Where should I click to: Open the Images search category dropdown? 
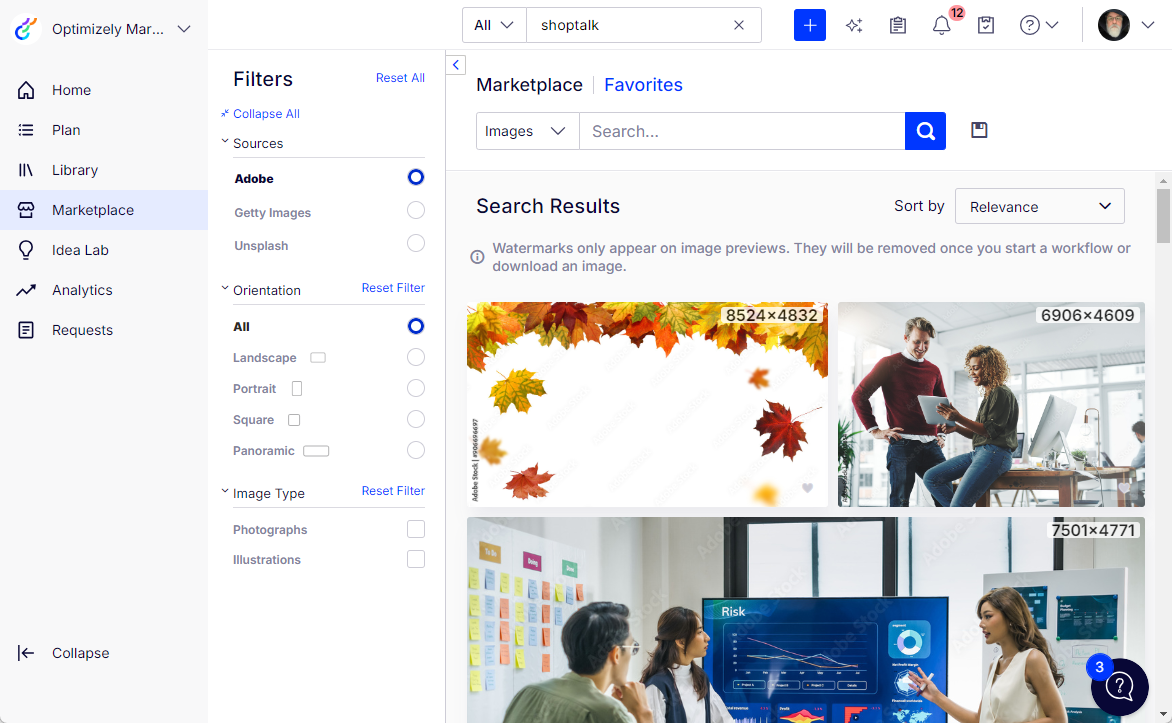(527, 130)
